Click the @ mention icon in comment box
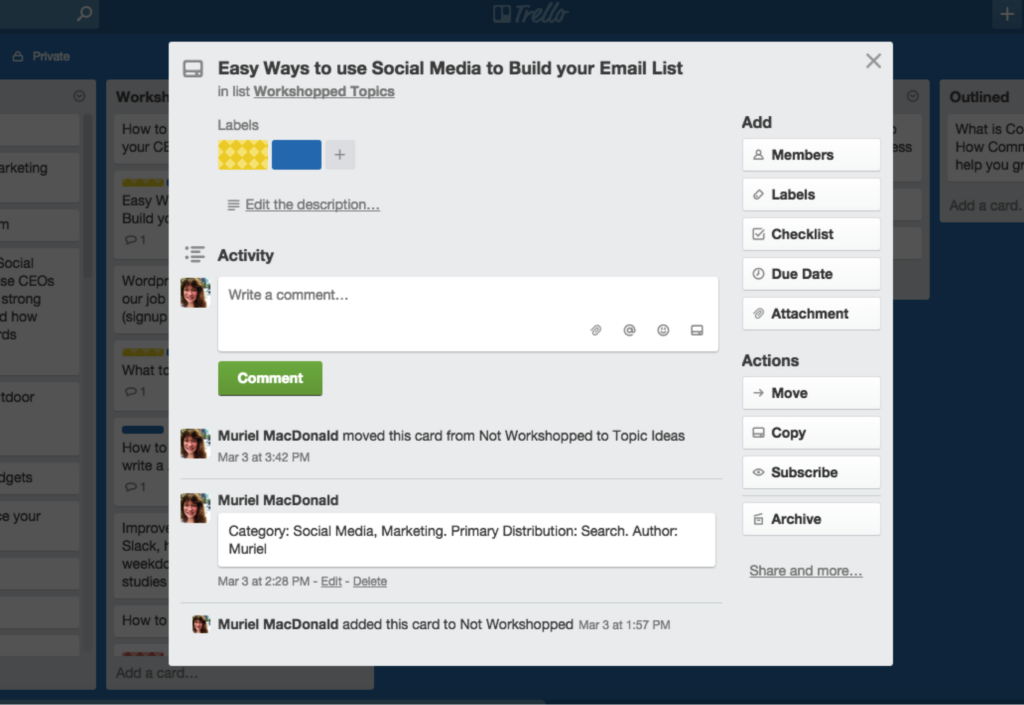This screenshot has width=1024, height=705. point(629,330)
